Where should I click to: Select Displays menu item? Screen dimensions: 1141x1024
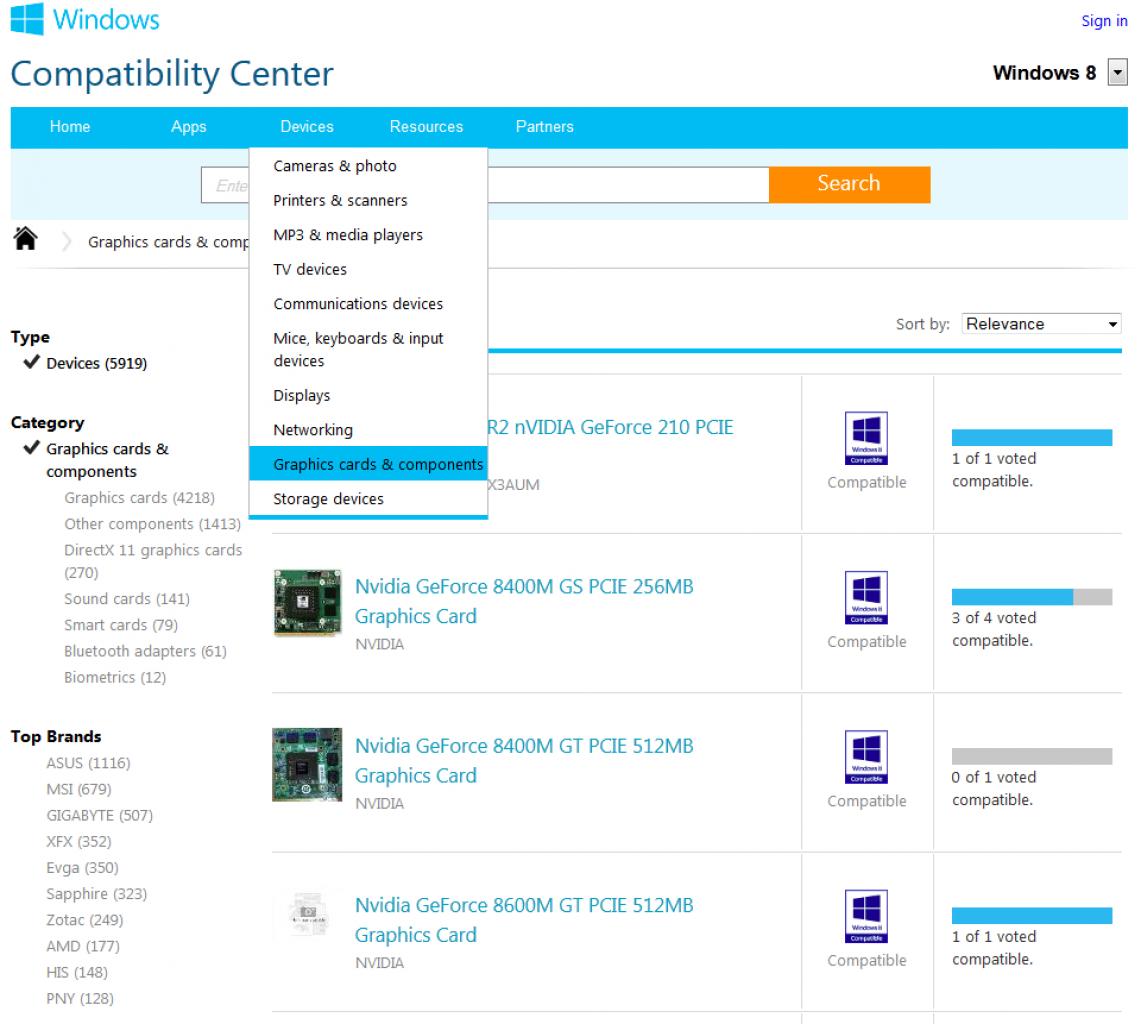pos(368,395)
